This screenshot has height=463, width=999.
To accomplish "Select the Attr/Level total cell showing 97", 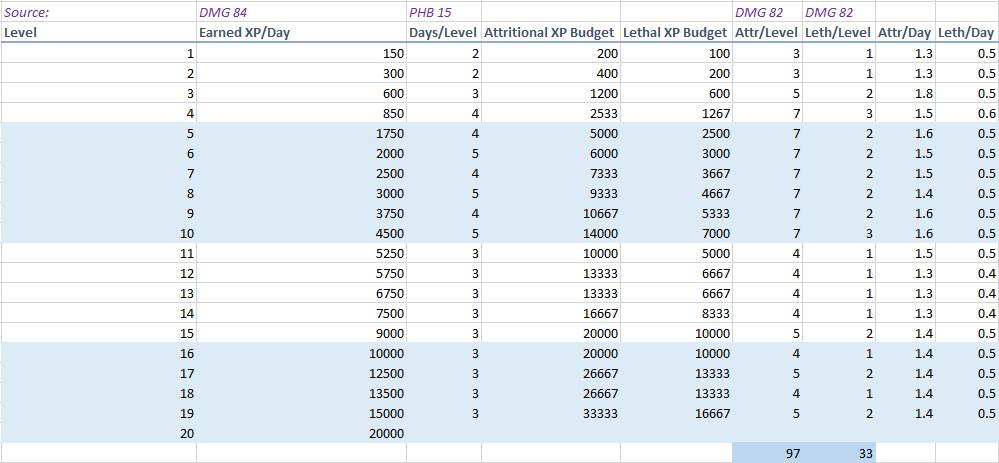I will [767, 453].
